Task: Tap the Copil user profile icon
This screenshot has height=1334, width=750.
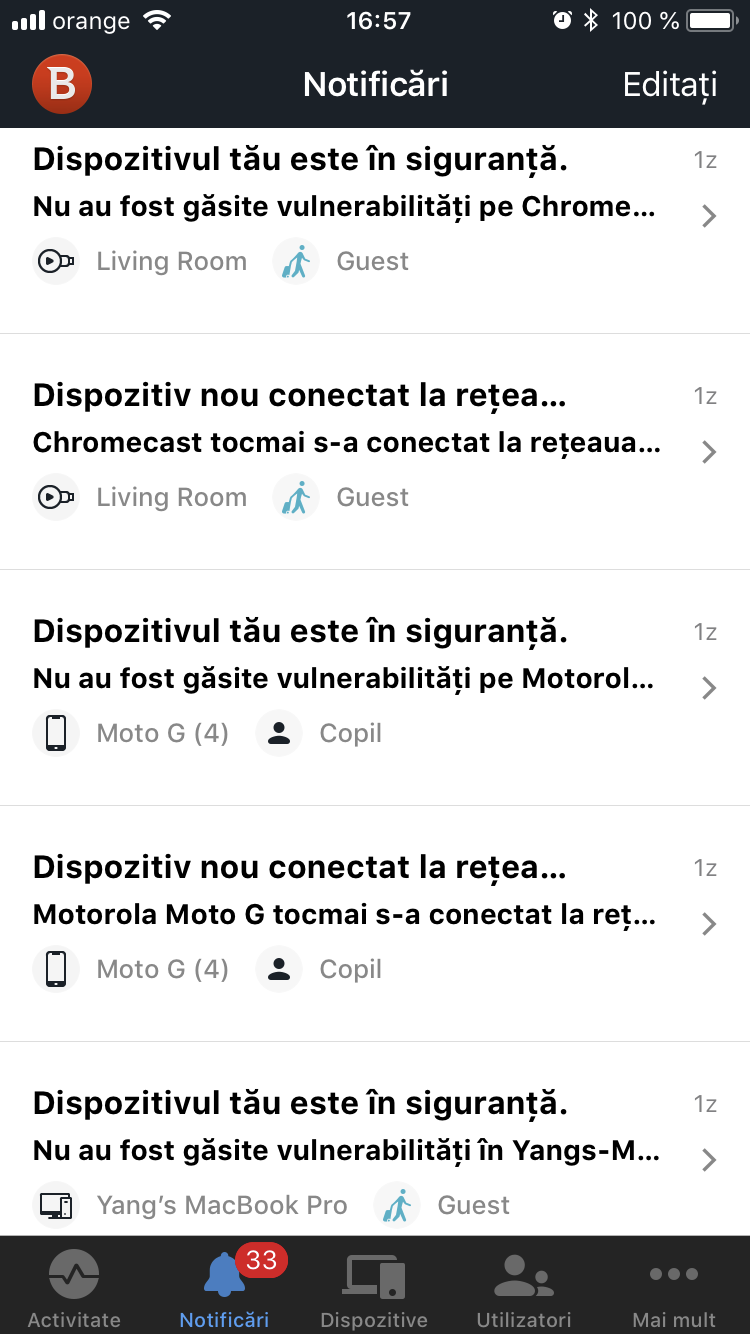Action: click(x=279, y=733)
